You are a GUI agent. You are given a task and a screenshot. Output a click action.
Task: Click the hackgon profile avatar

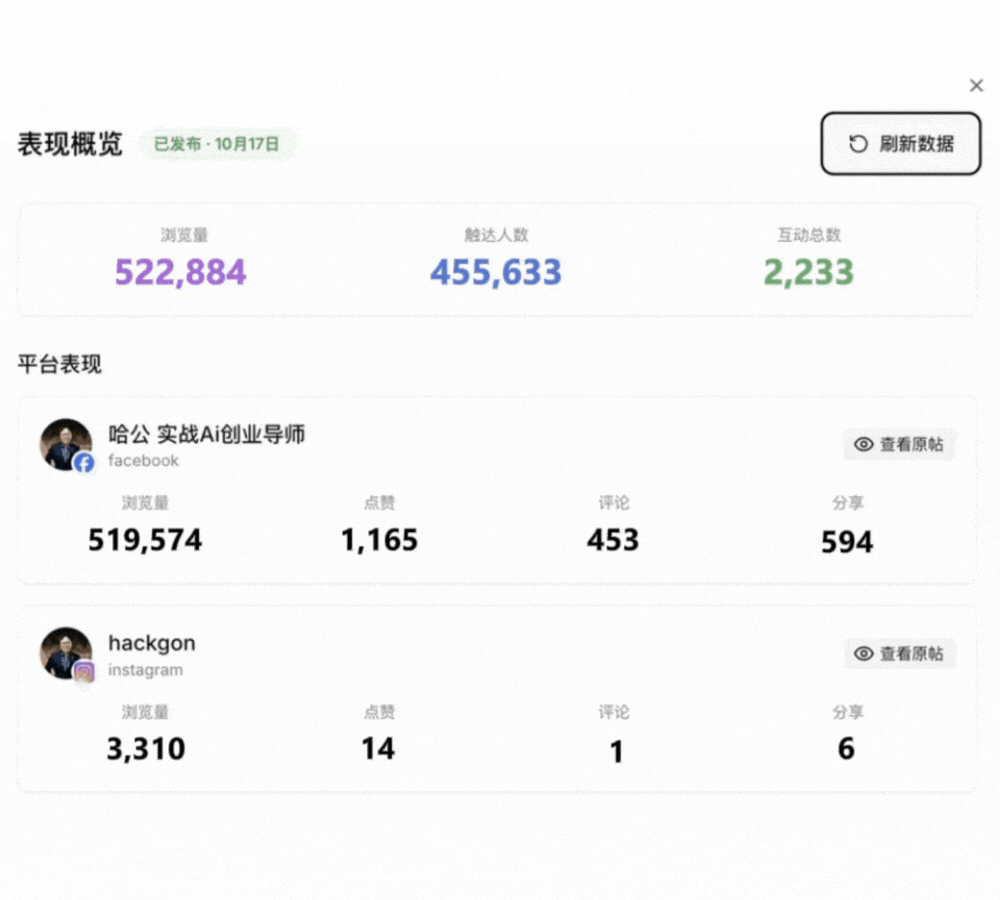coord(65,654)
